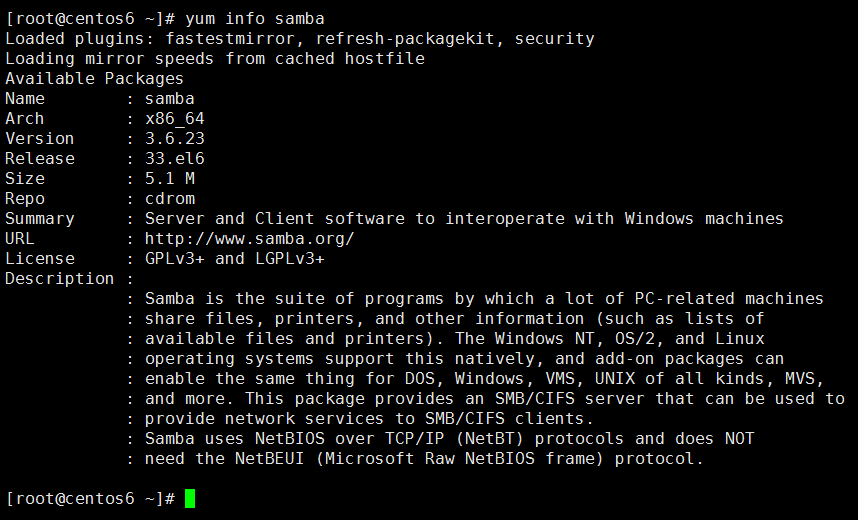
Task: Click the Version value 3.6.23
Action: point(175,138)
